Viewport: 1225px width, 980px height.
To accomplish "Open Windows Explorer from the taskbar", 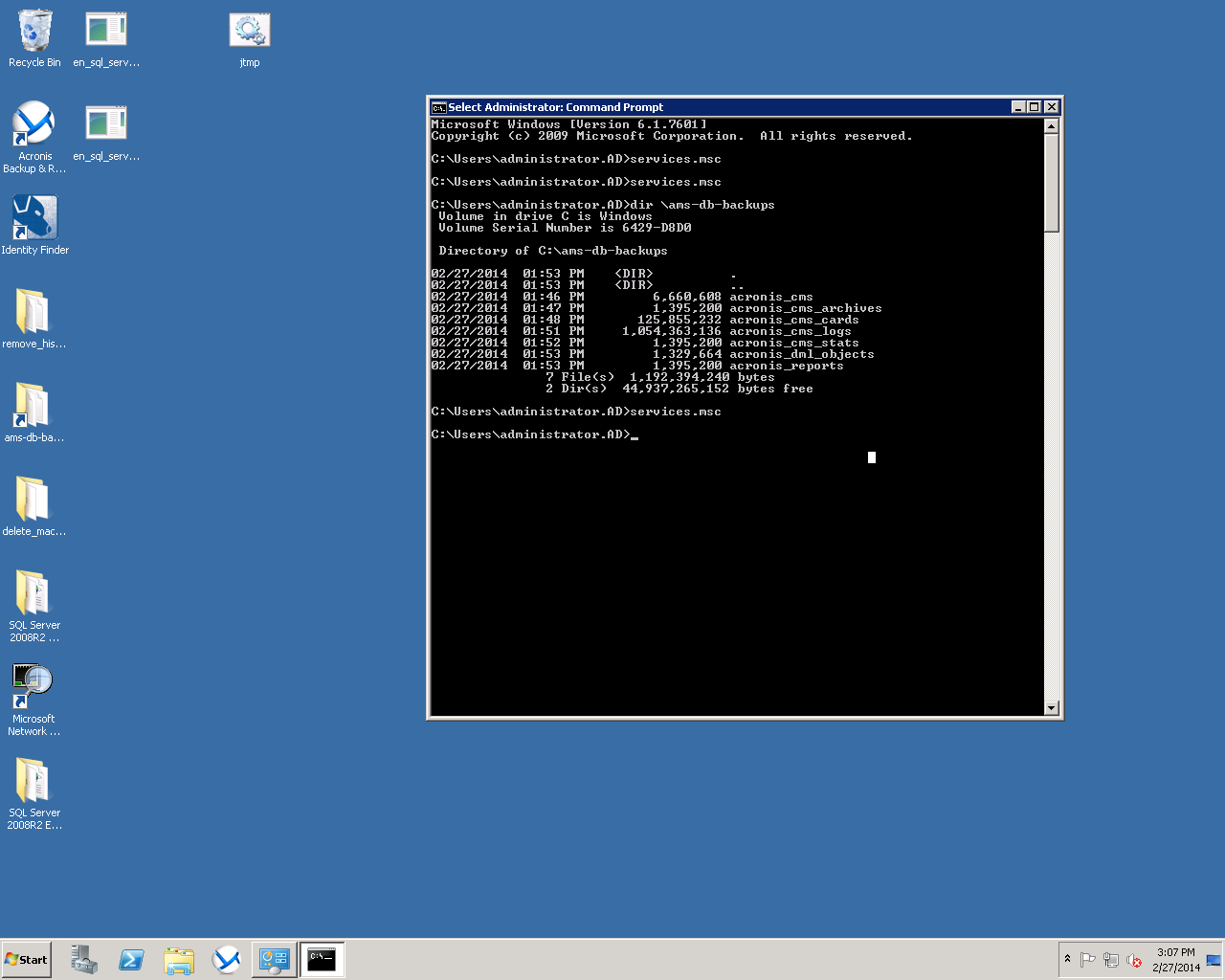I will pyautogui.click(x=179, y=960).
